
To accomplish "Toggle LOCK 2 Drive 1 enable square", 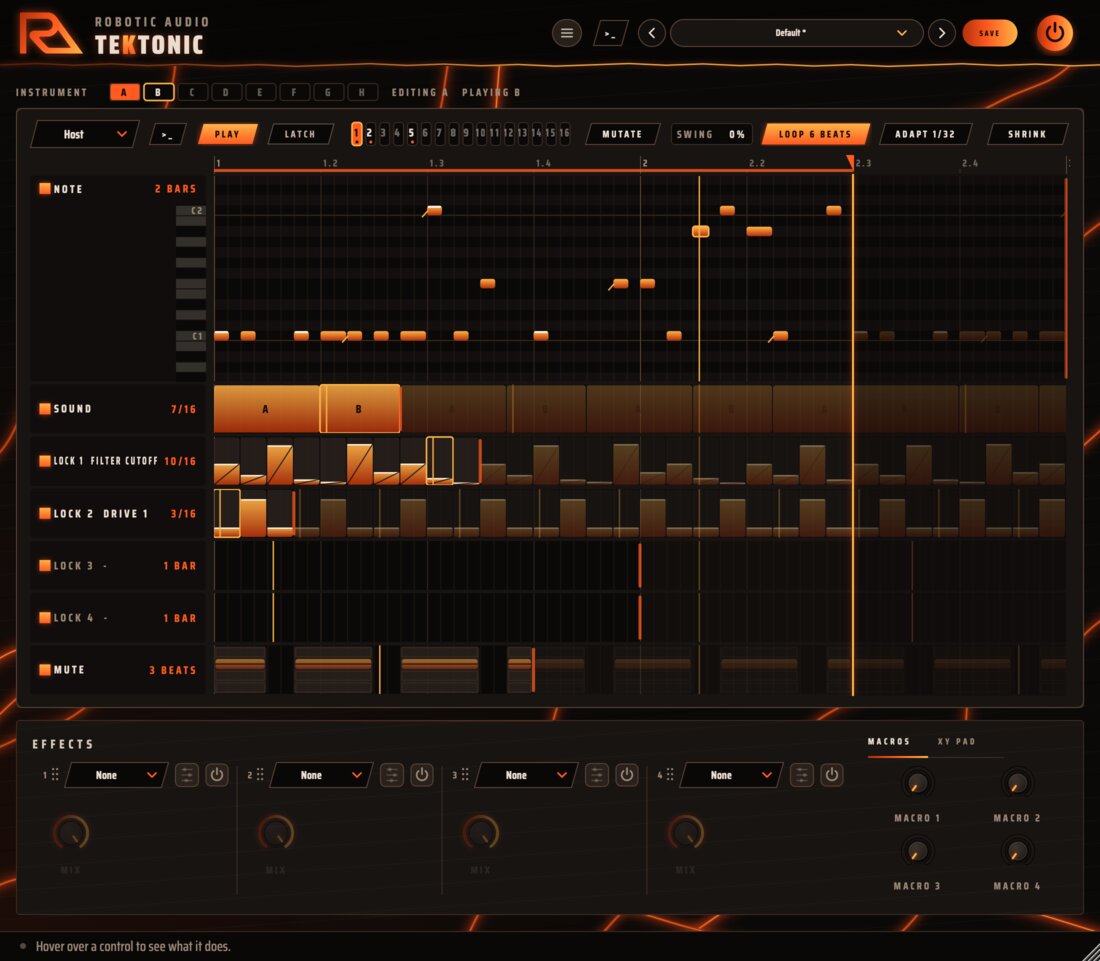I will pos(45,513).
